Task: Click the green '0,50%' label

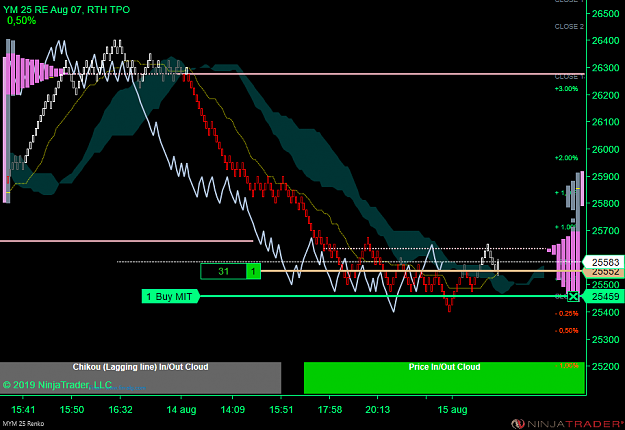Action: coord(22,21)
